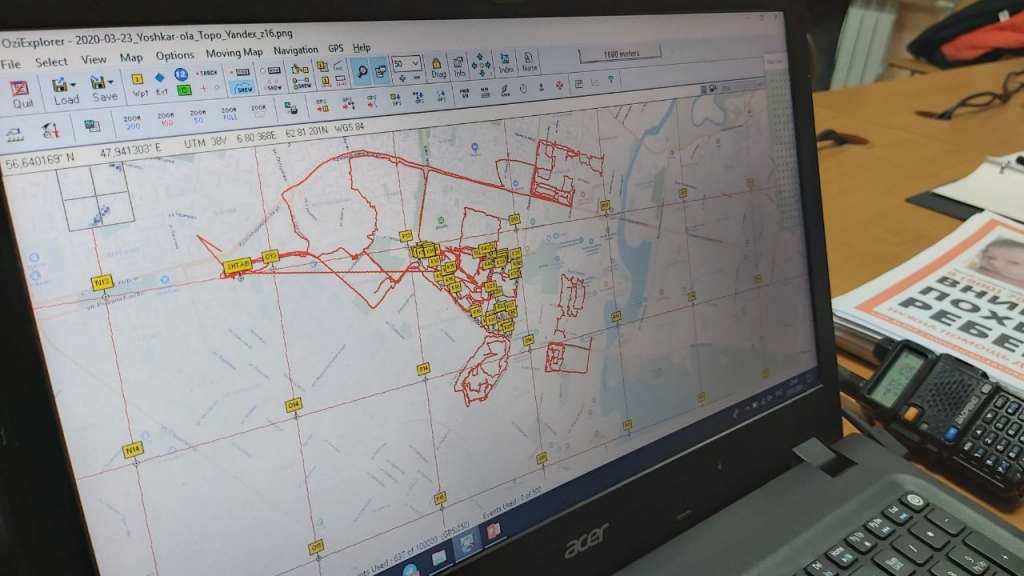Viewport: 1024px width, 576px height.
Task: Click the Zoom Full button
Action: click(229, 114)
